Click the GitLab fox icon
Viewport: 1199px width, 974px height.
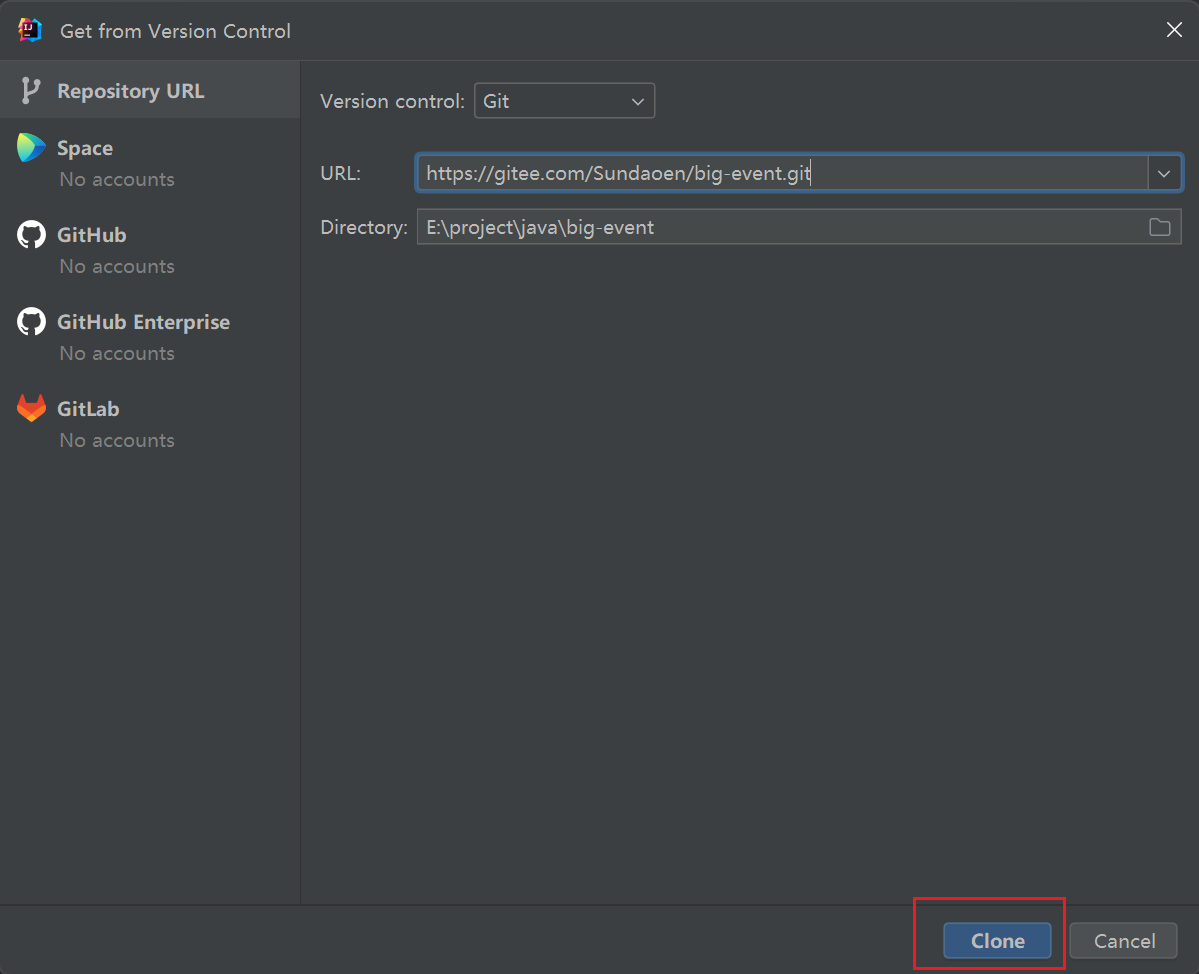click(31, 408)
